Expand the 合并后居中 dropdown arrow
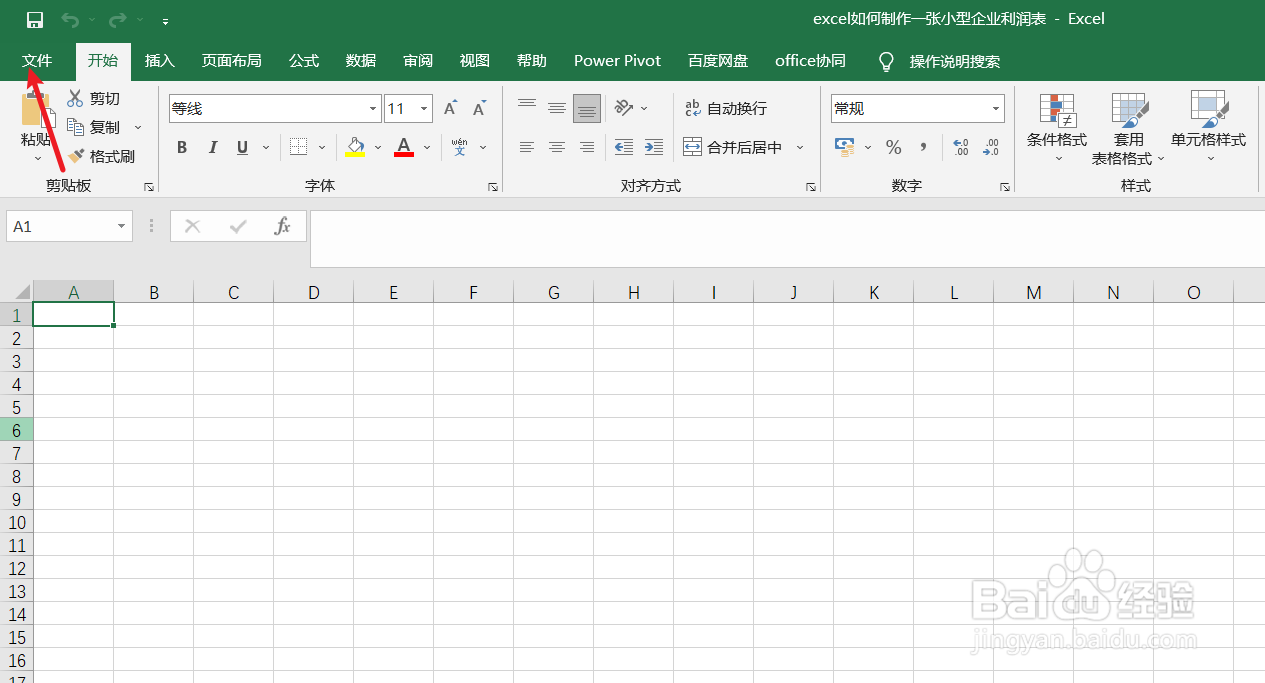 tap(800, 147)
